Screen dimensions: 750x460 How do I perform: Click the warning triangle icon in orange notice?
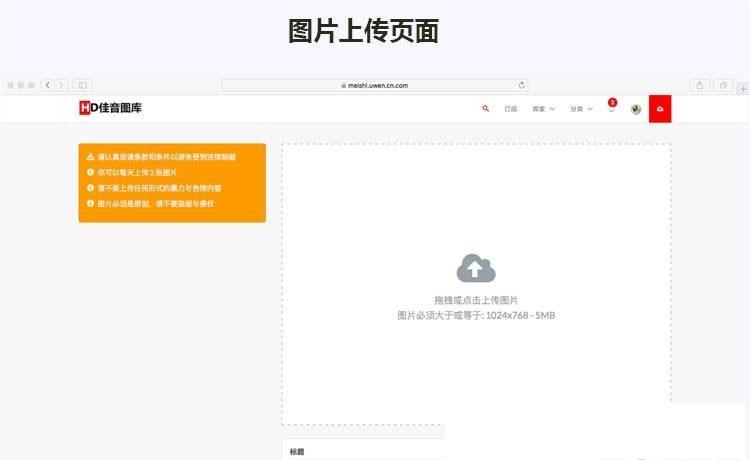[x=90, y=157]
